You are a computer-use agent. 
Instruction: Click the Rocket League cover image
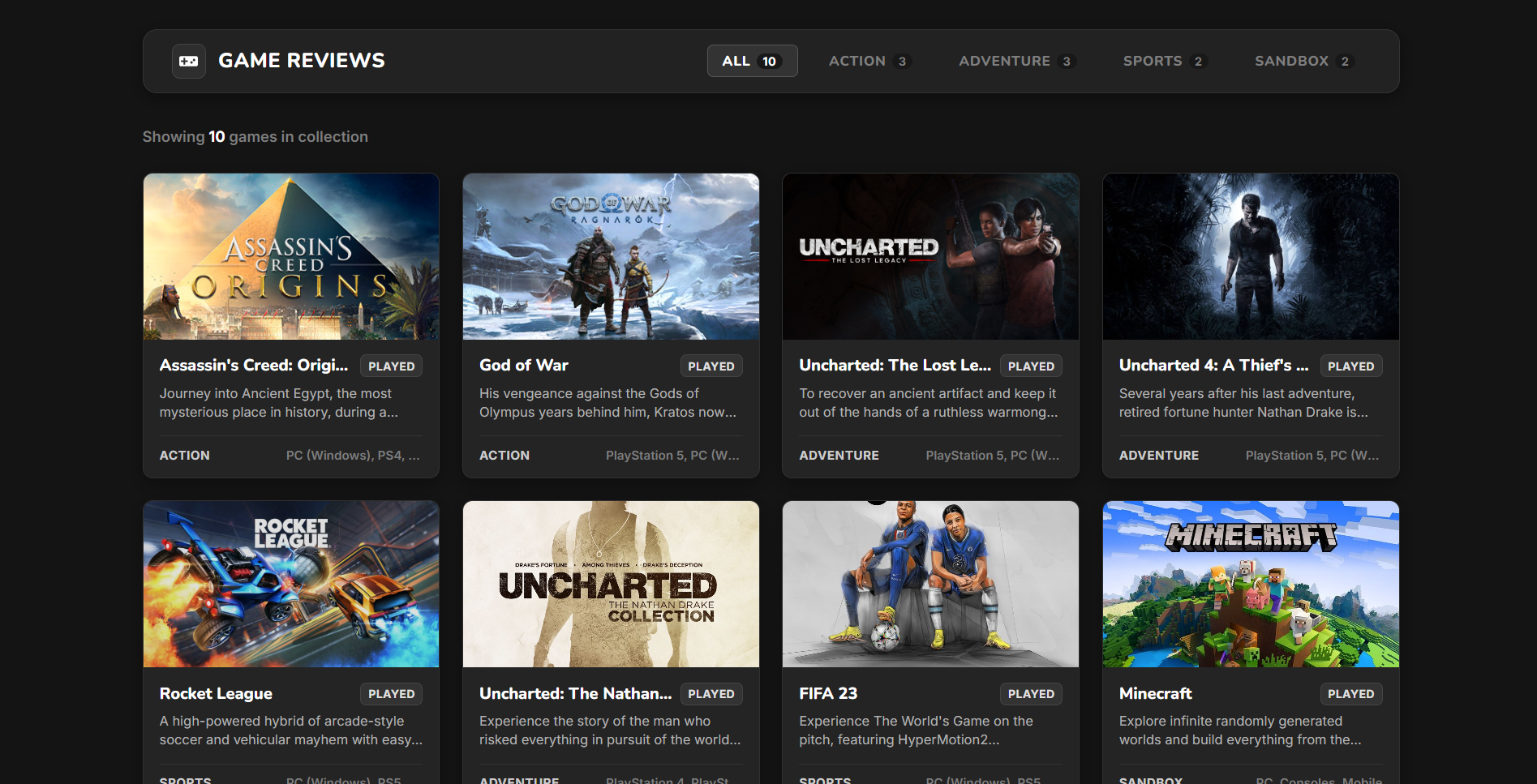[x=291, y=585]
